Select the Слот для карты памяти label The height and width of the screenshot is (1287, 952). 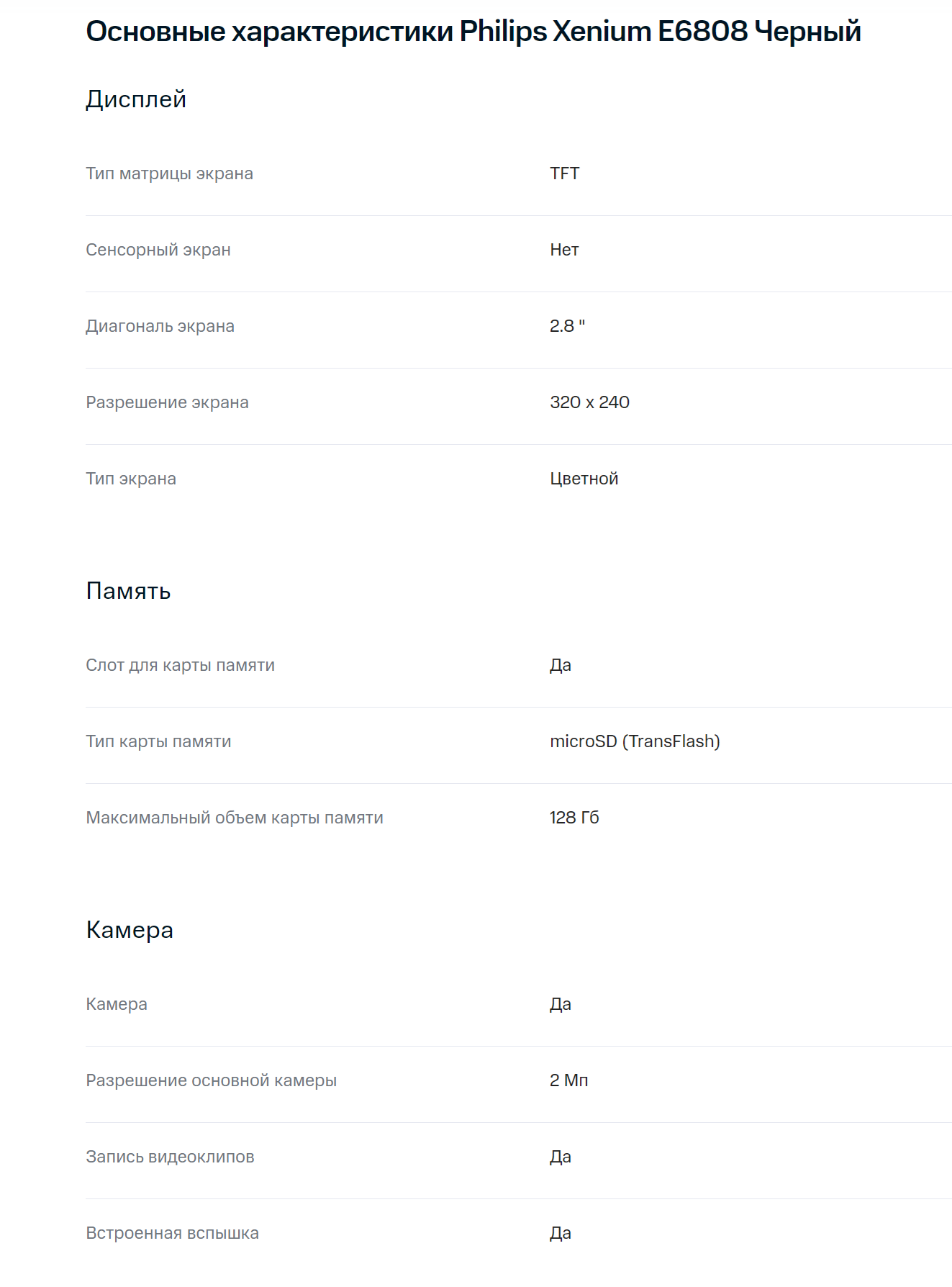click(x=180, y=665)
